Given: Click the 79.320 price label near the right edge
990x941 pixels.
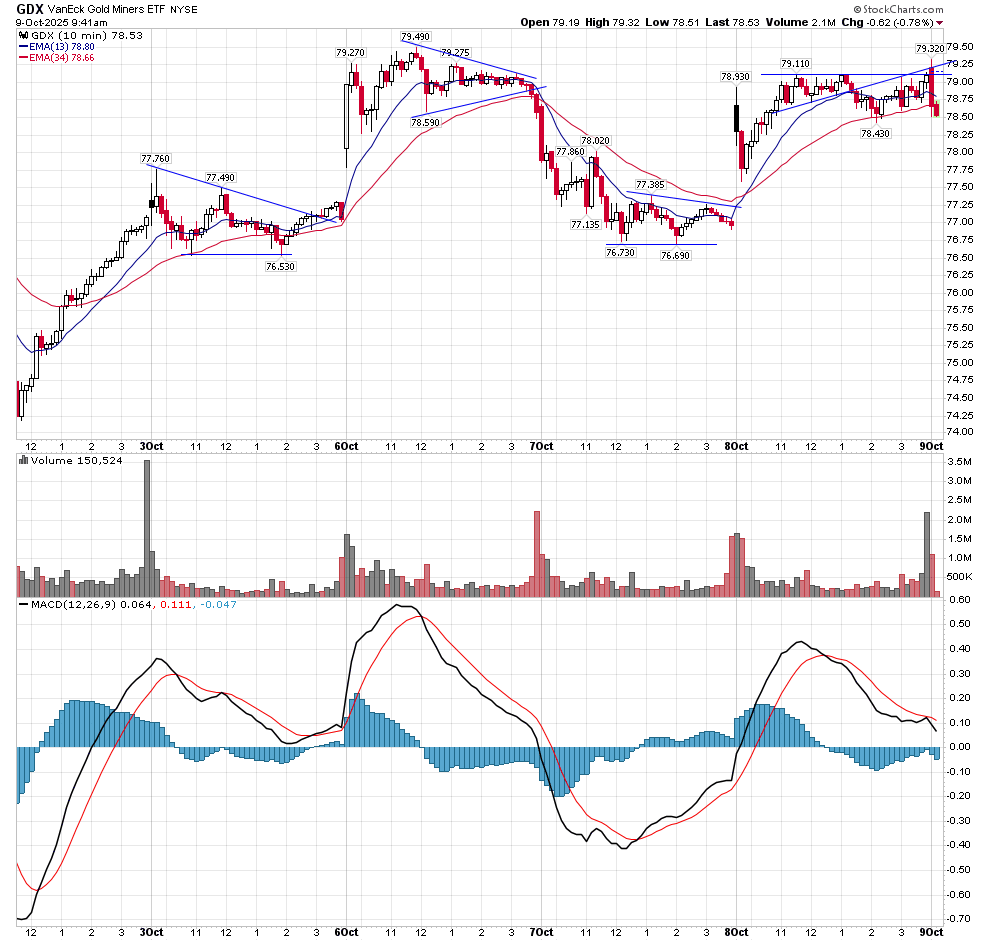Looking at the screenshot, I should tap(929, 47).
